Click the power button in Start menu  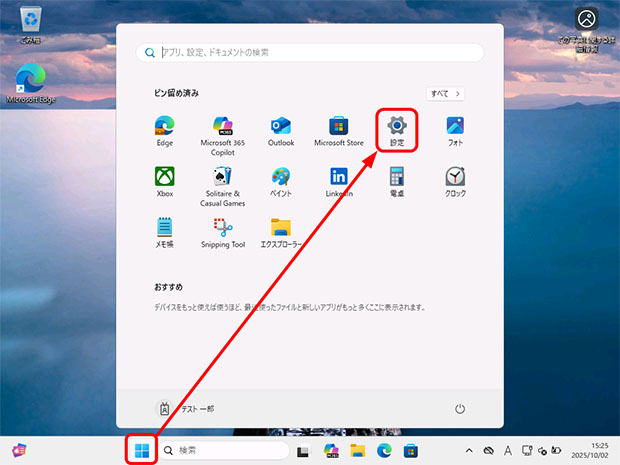point(459,409)
